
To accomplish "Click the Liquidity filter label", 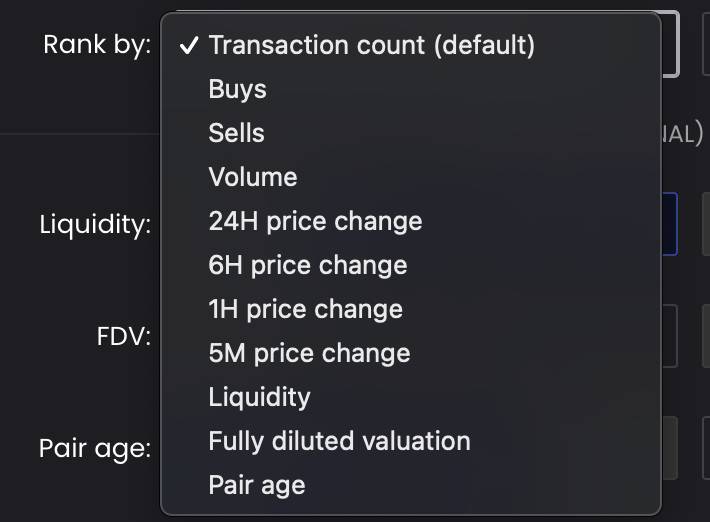I will [x=95, y=225].
